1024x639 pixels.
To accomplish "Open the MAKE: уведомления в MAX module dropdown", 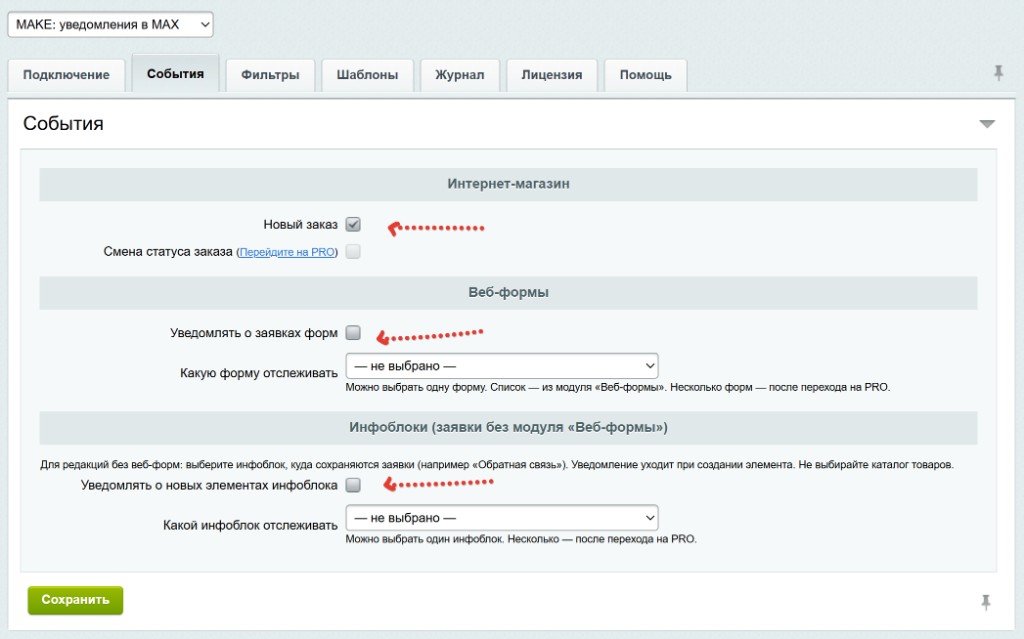I will 110,25.
